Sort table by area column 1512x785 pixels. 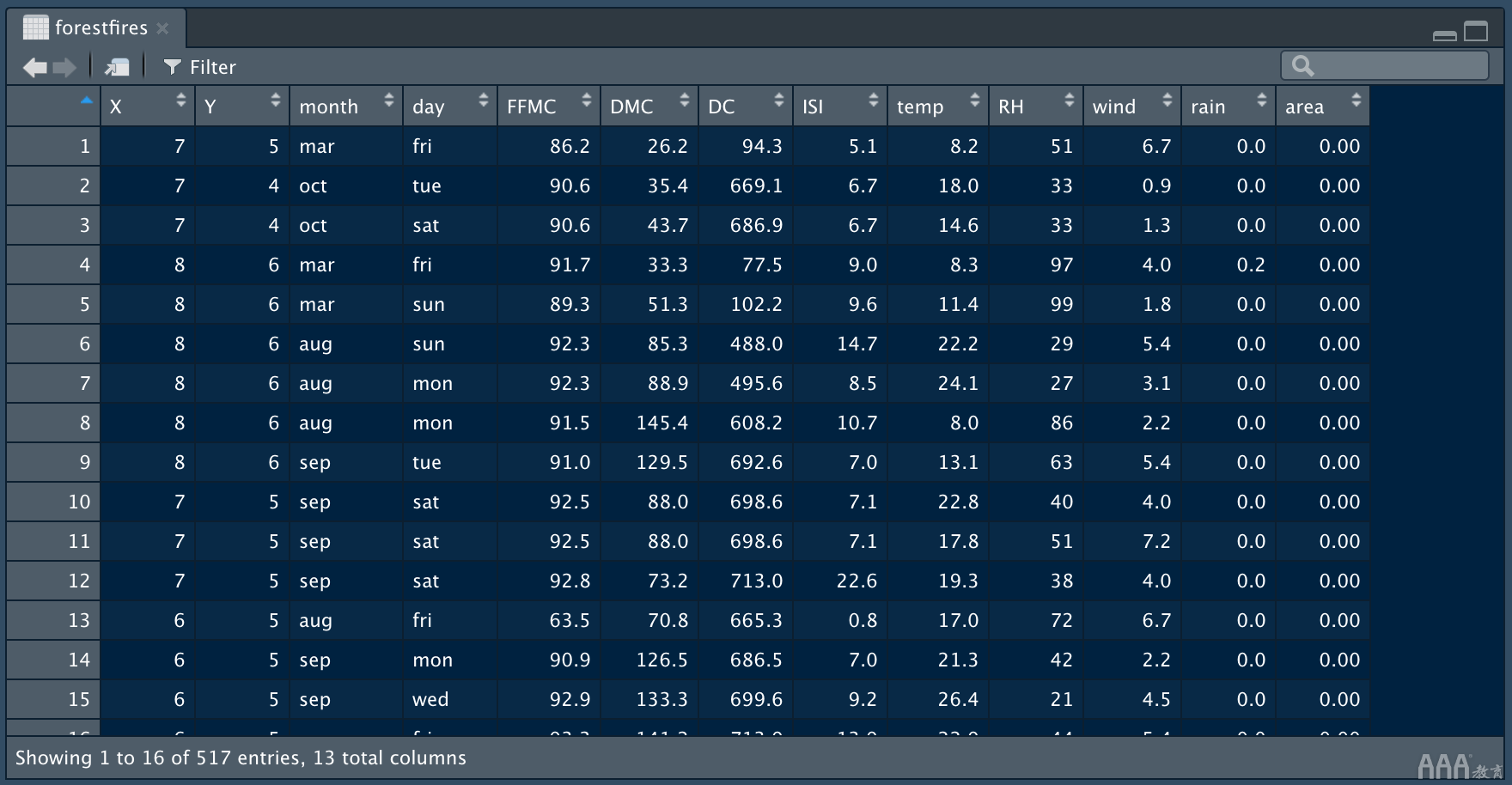[1323, 106]
